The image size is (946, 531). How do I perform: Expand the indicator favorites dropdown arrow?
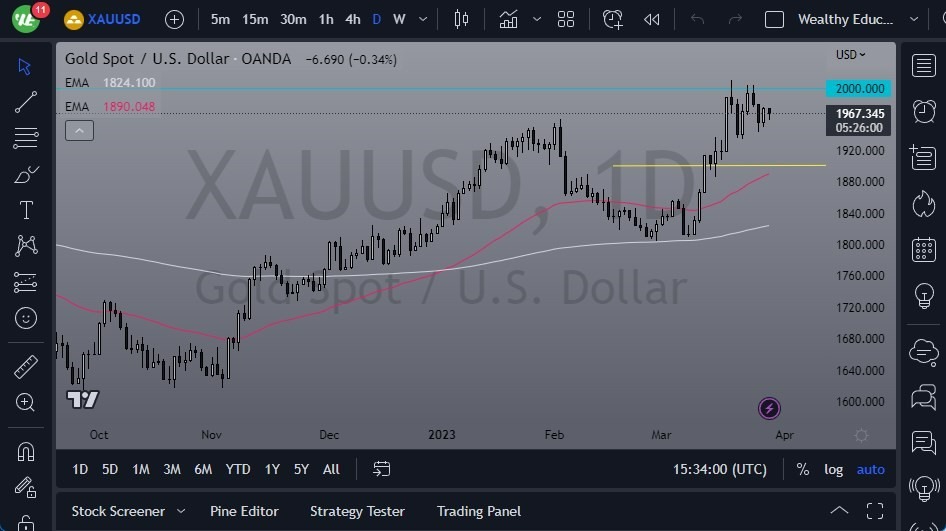point(537,19)
